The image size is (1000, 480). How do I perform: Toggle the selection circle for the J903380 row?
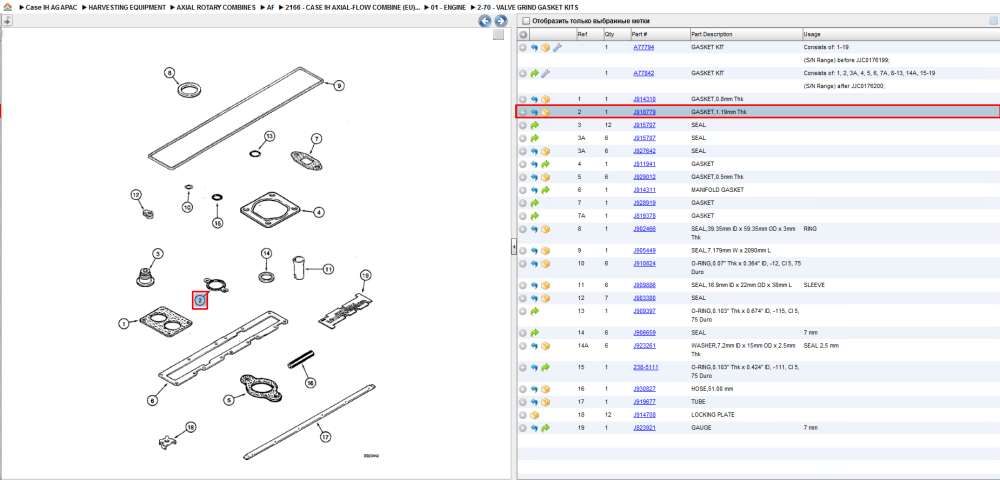[x=523, y=298]
